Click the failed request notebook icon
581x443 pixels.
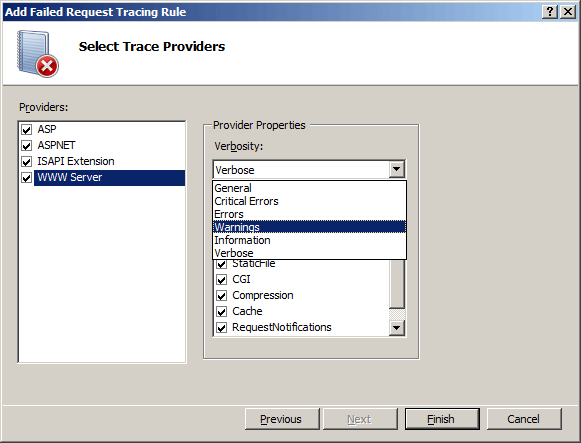click(37, 54)
